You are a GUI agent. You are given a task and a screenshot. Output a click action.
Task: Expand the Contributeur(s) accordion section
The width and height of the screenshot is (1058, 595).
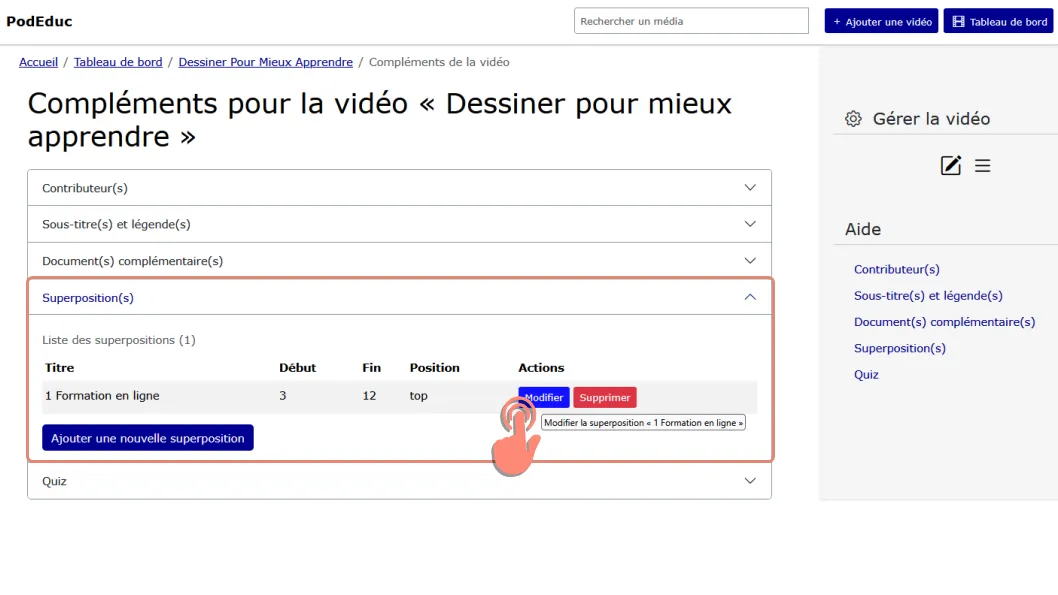[x=399, y=188]
